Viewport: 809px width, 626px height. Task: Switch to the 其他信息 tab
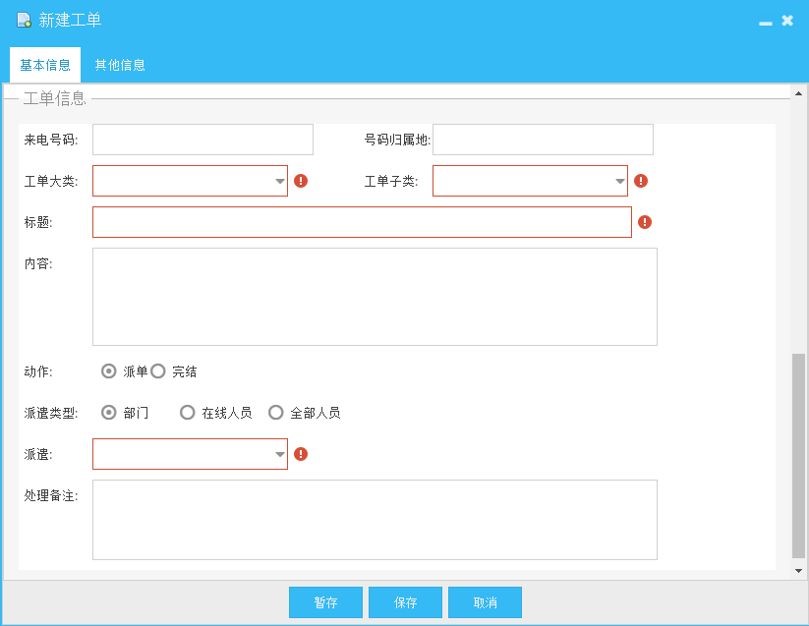pyautogui.click(x=119, y=64)
